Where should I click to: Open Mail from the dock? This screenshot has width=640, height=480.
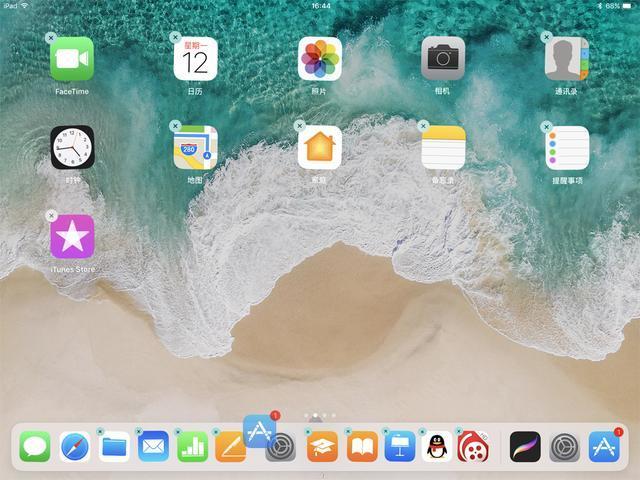(153, 447)
